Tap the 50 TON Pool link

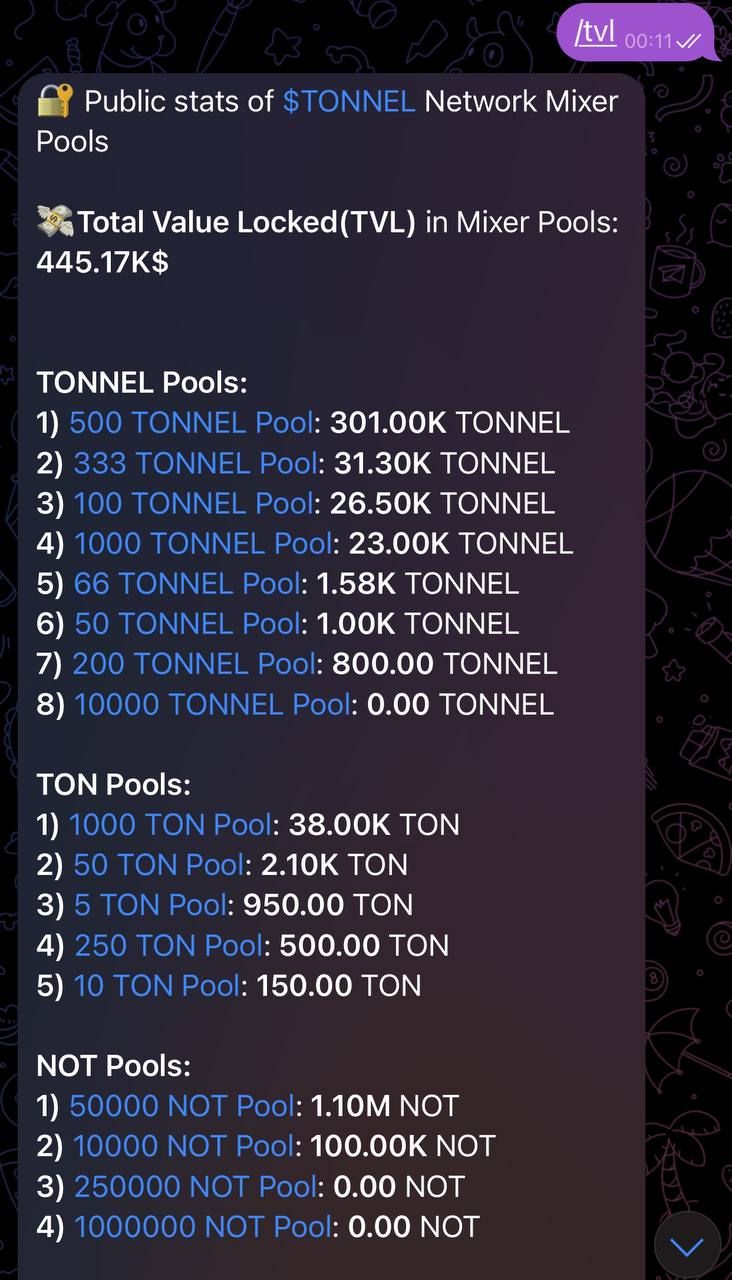click(160, 865)
